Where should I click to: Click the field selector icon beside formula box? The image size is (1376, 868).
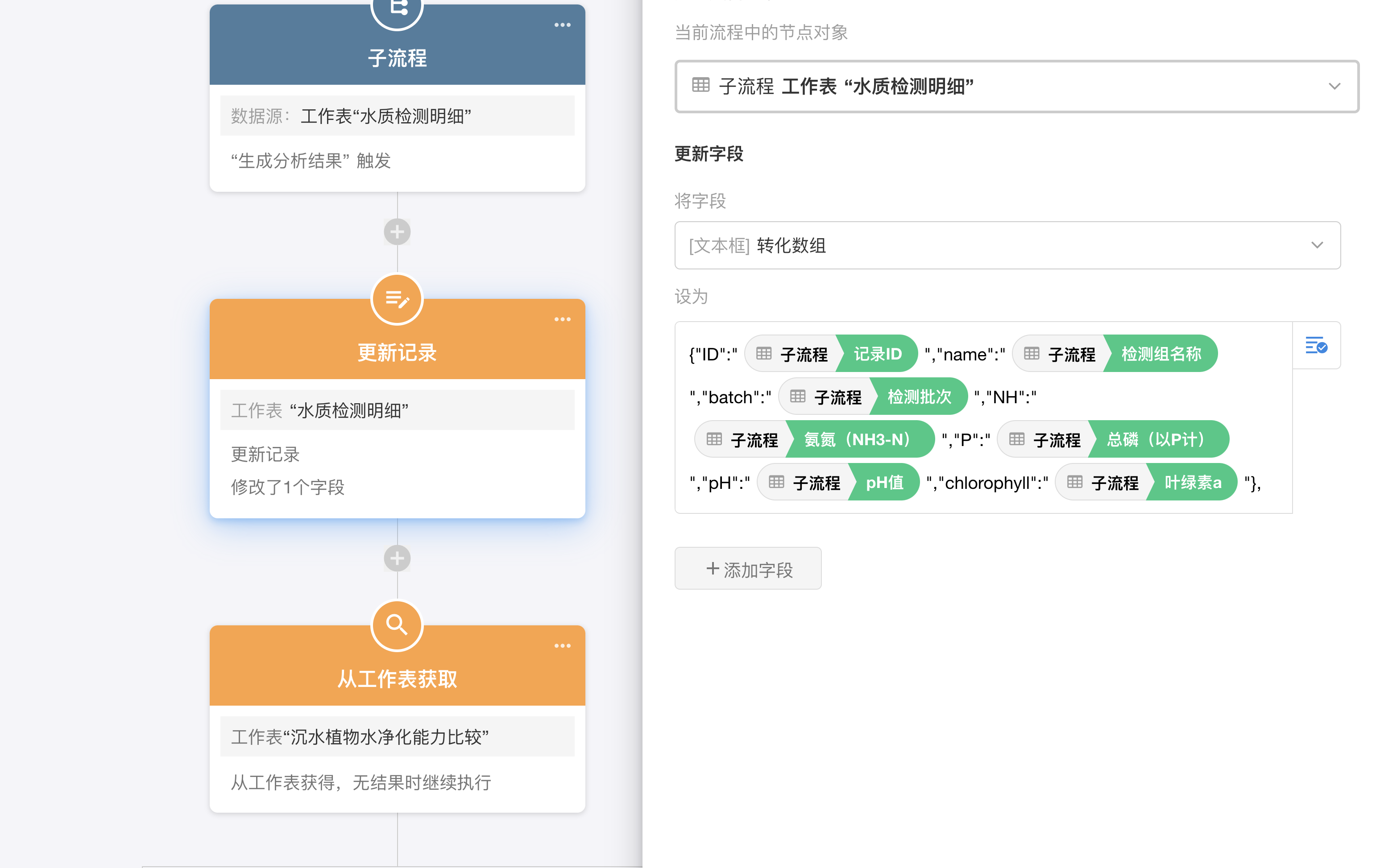click(x=1316, y=346)
